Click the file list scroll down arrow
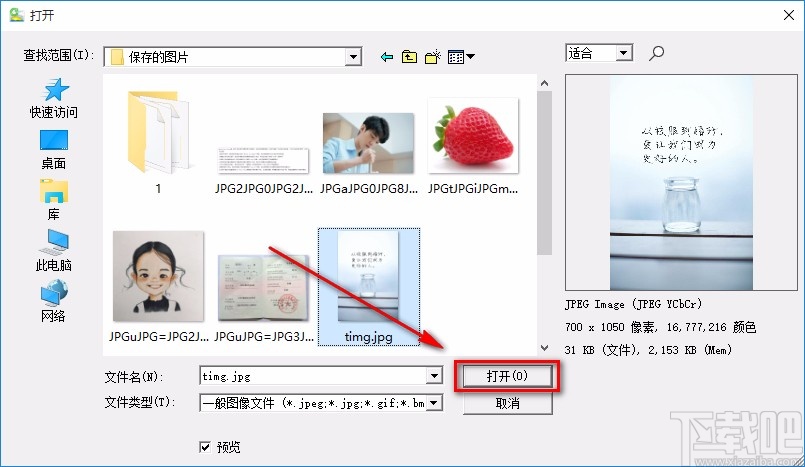Viewport: 805px width, 467px height. pos(545,348)
